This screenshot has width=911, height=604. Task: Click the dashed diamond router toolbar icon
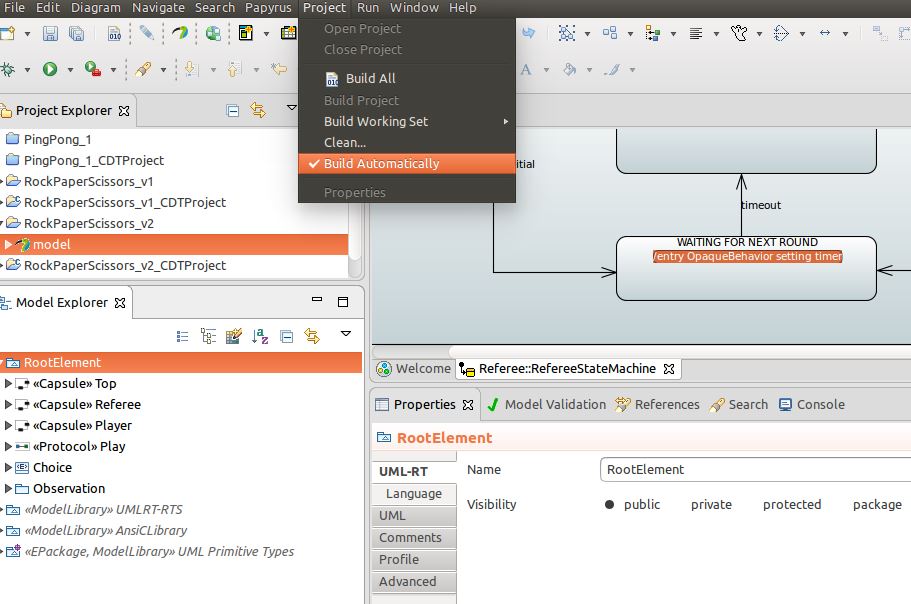(781, 33)
